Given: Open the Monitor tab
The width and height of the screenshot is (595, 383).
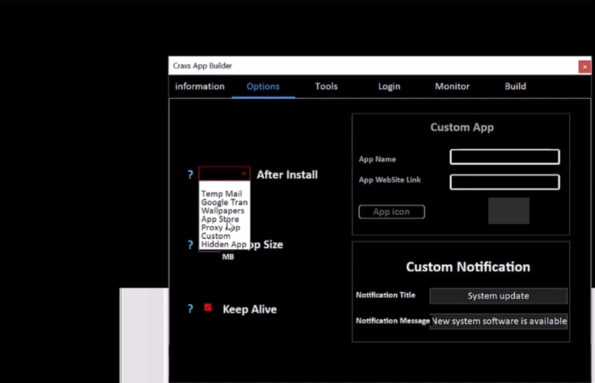Looking at the screenshot, I should pos(452,87).
